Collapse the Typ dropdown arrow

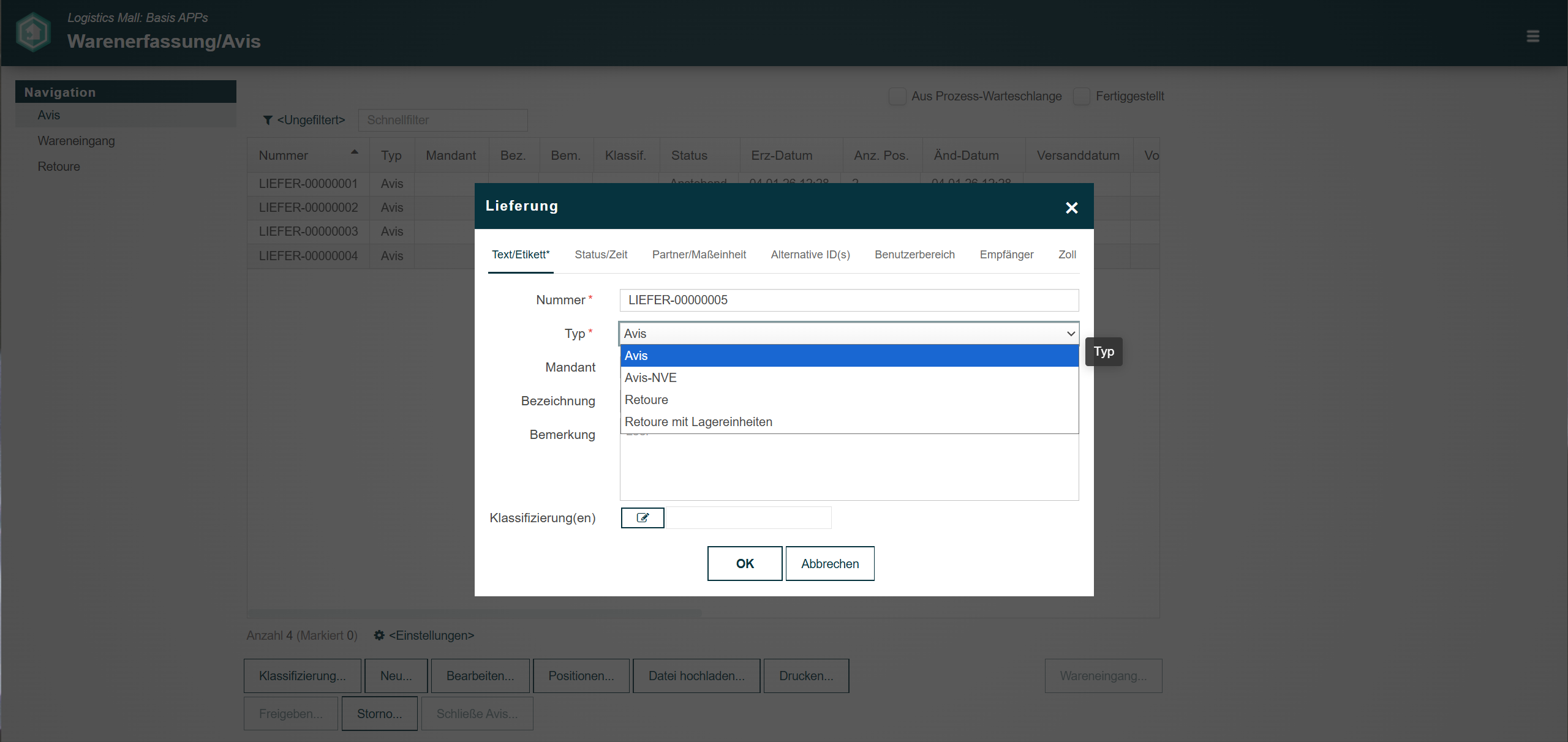[1071, 334]
